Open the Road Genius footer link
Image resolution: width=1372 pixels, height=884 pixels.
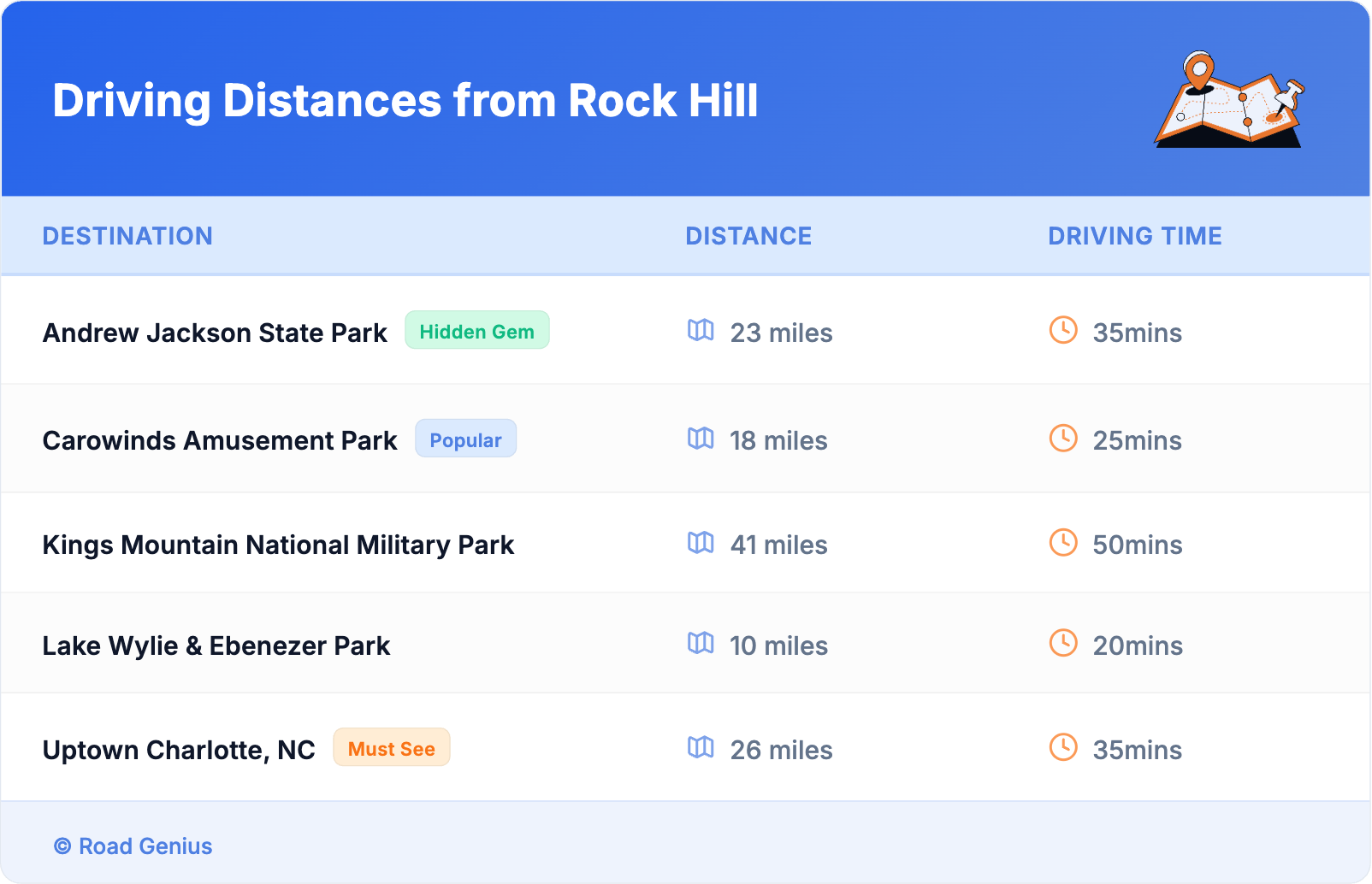133,846
